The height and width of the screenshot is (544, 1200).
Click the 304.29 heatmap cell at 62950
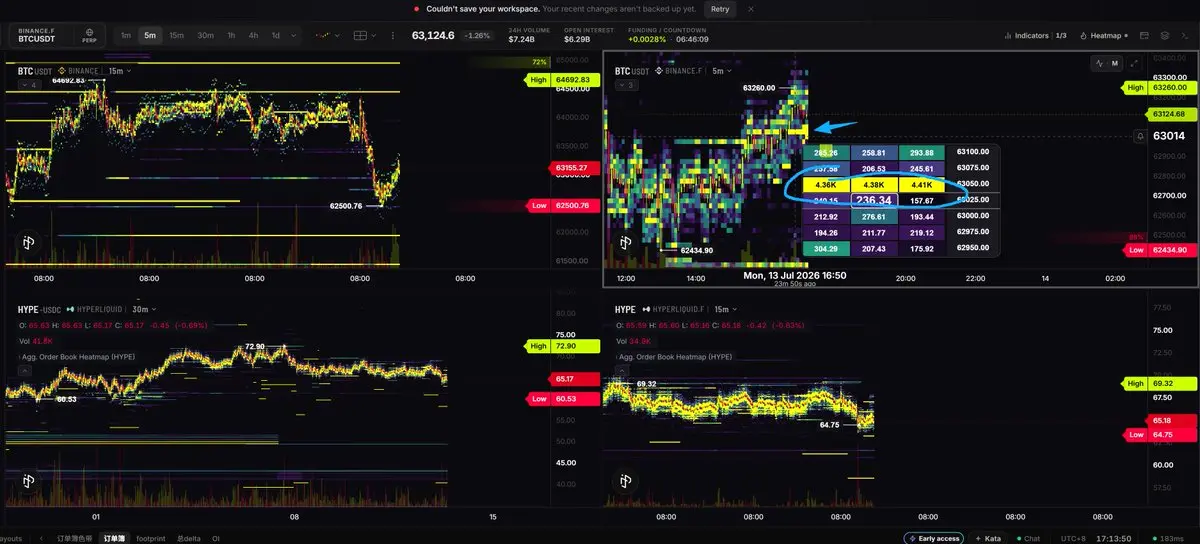click(x=826, y=247)
